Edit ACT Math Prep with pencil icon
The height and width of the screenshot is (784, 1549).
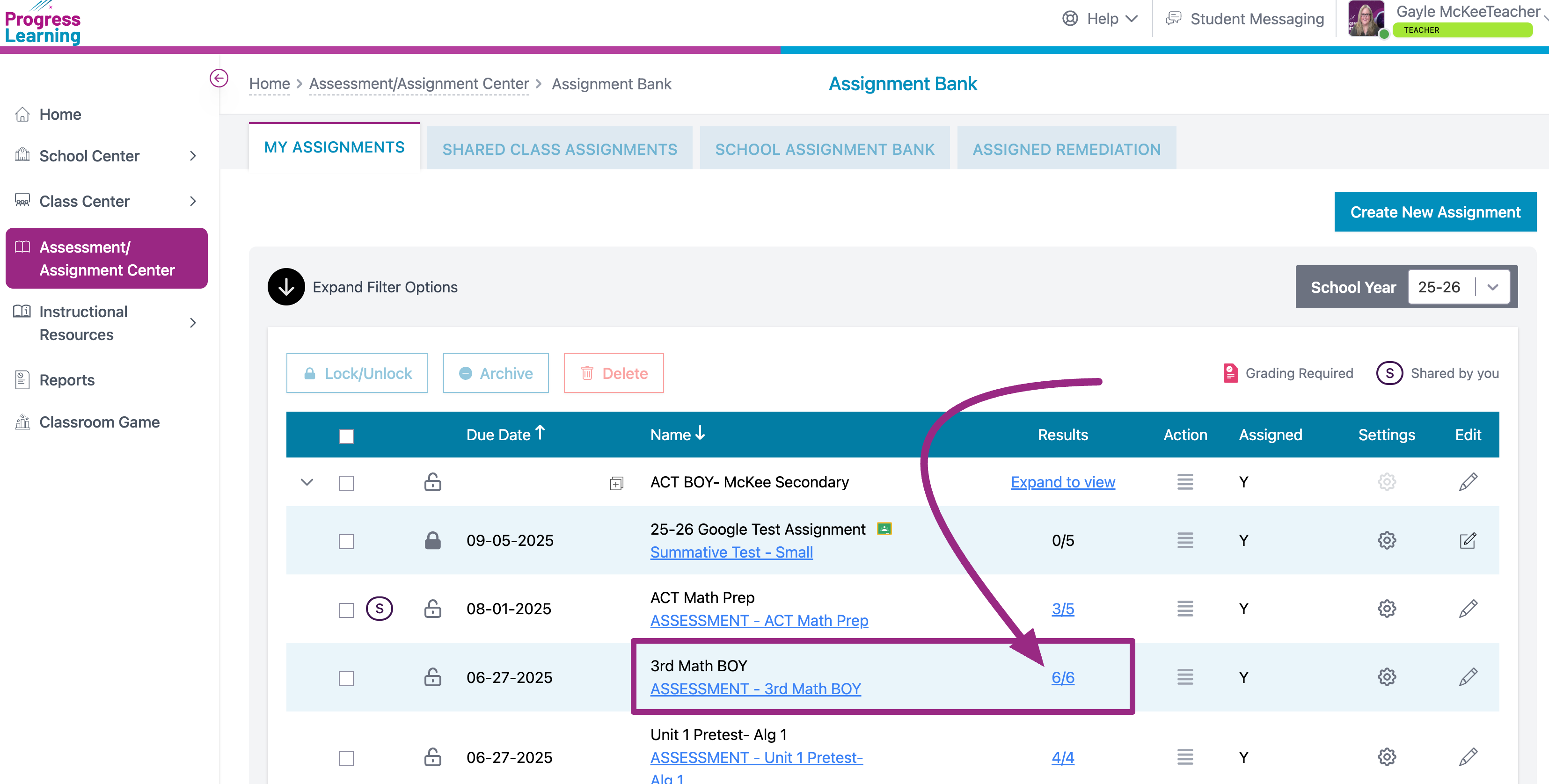1468,609
